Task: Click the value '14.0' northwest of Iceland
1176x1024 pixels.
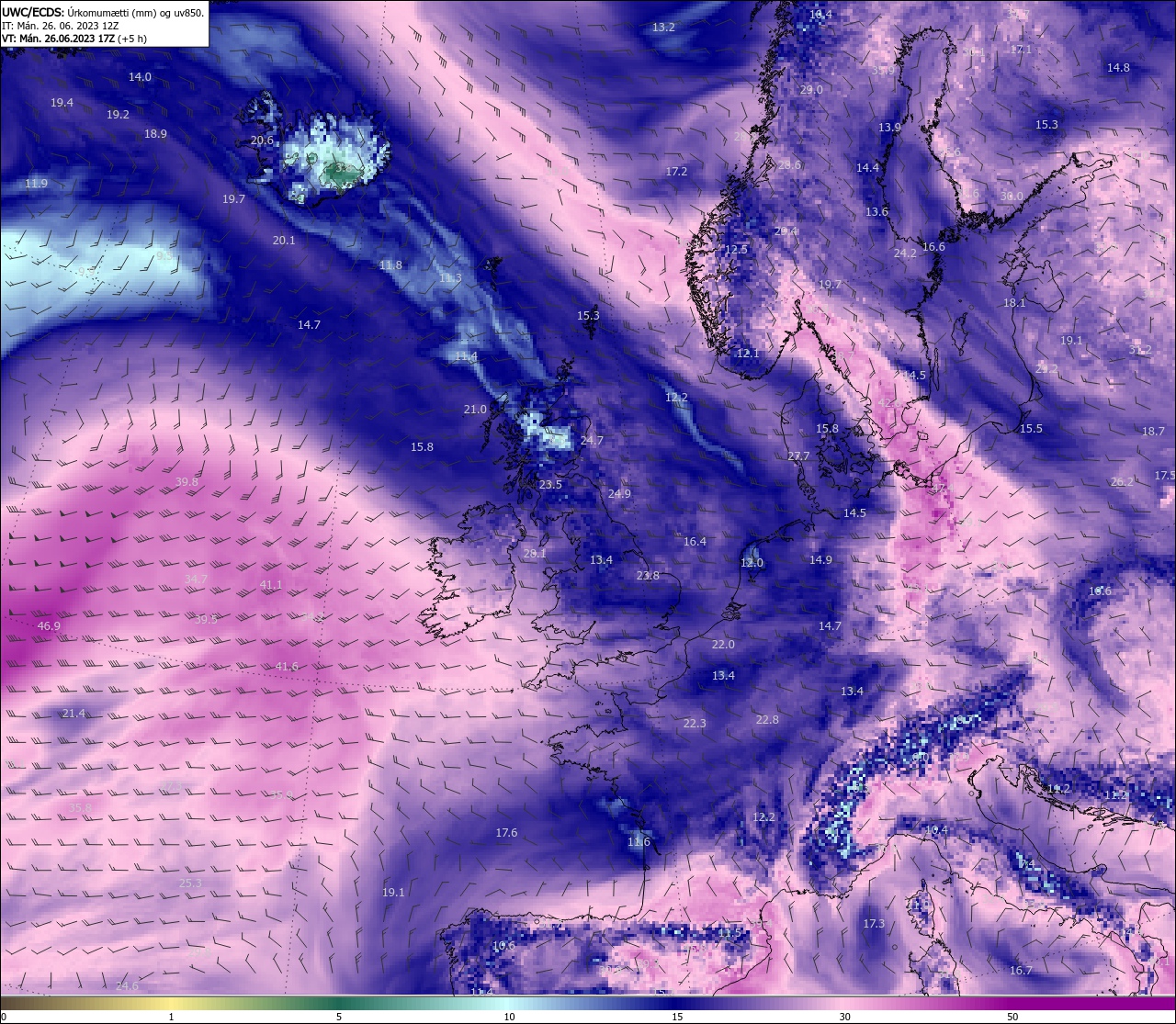Action: pos(140,77)
